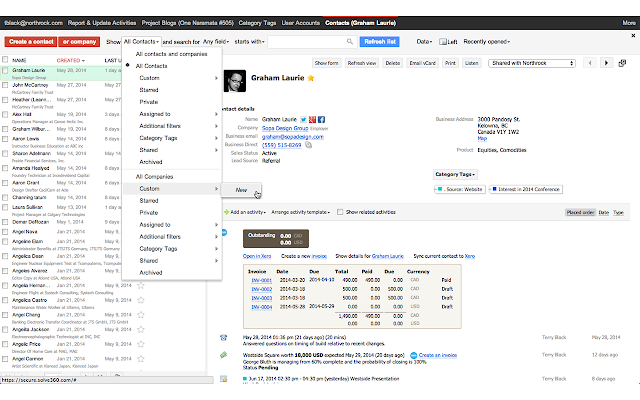Switch to Report & Update Activities tab

[102, 23]
